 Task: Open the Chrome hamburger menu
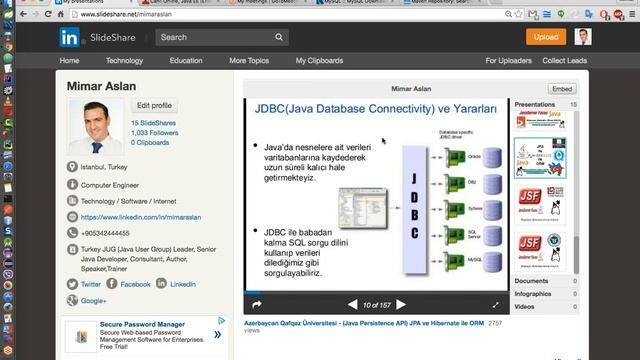click(x=632, y=14)
